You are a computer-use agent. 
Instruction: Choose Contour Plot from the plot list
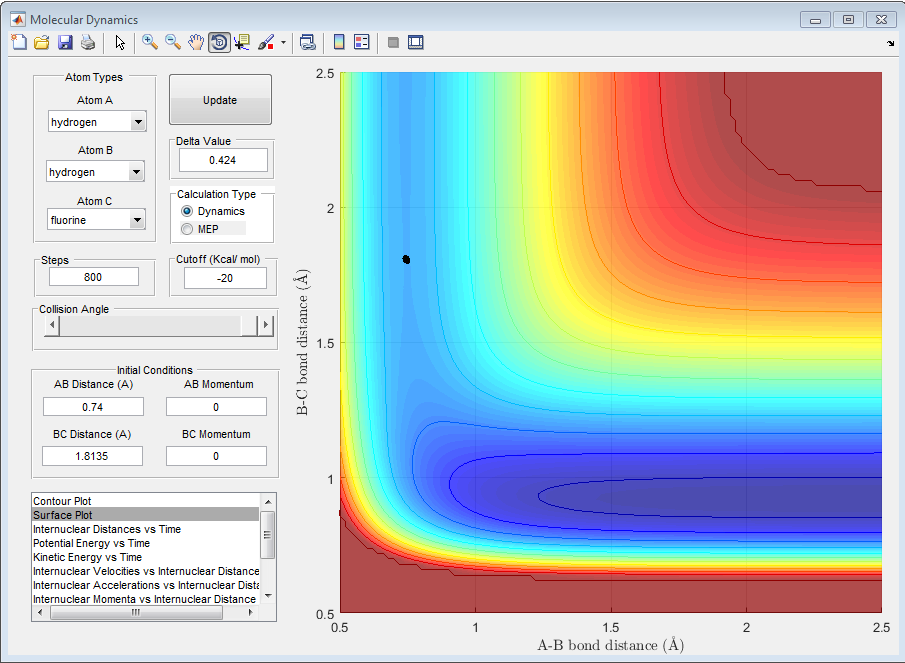click(x=62, y=500)
